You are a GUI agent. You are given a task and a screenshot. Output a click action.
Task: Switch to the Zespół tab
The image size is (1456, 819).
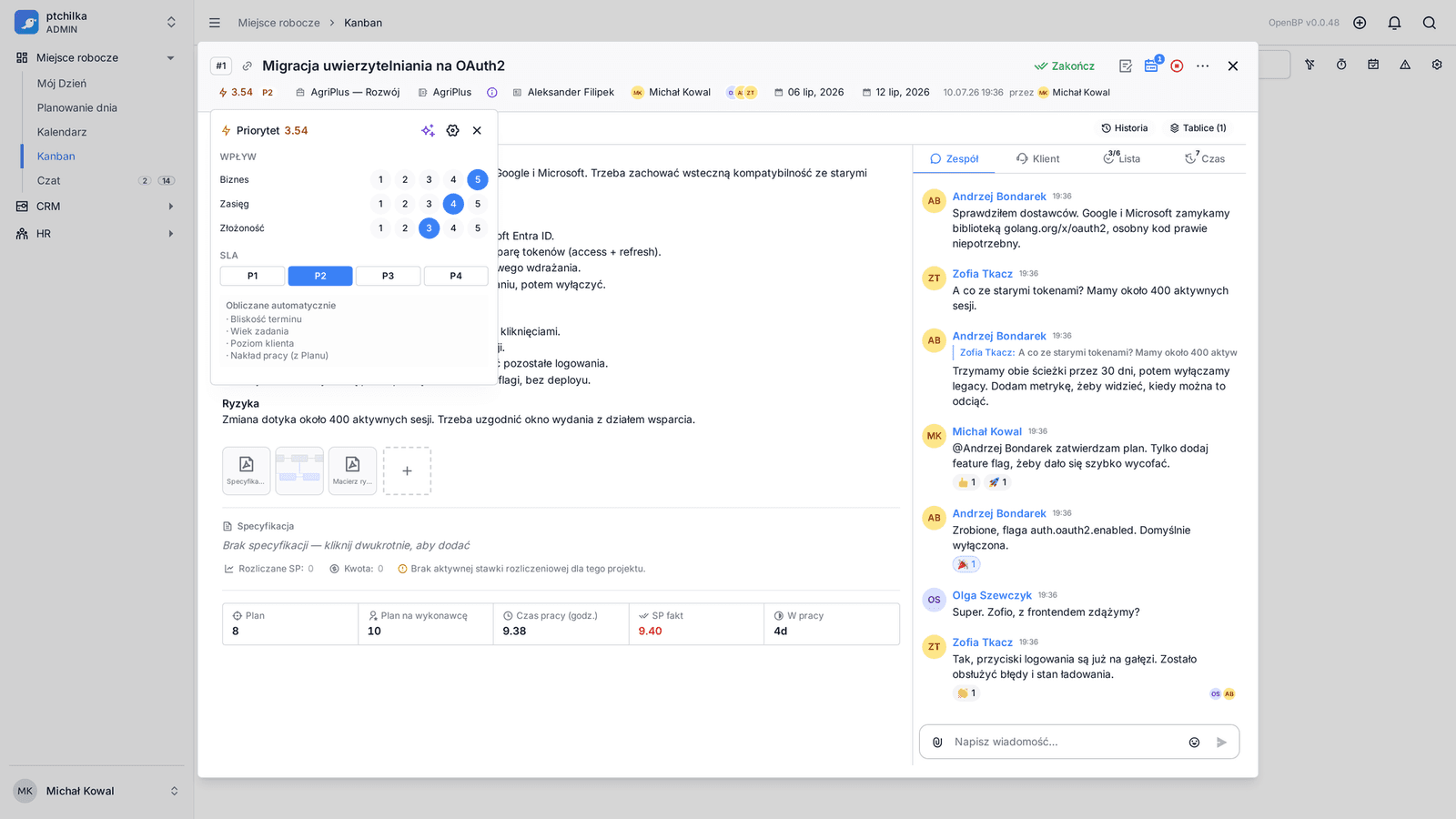click(954, 158)
